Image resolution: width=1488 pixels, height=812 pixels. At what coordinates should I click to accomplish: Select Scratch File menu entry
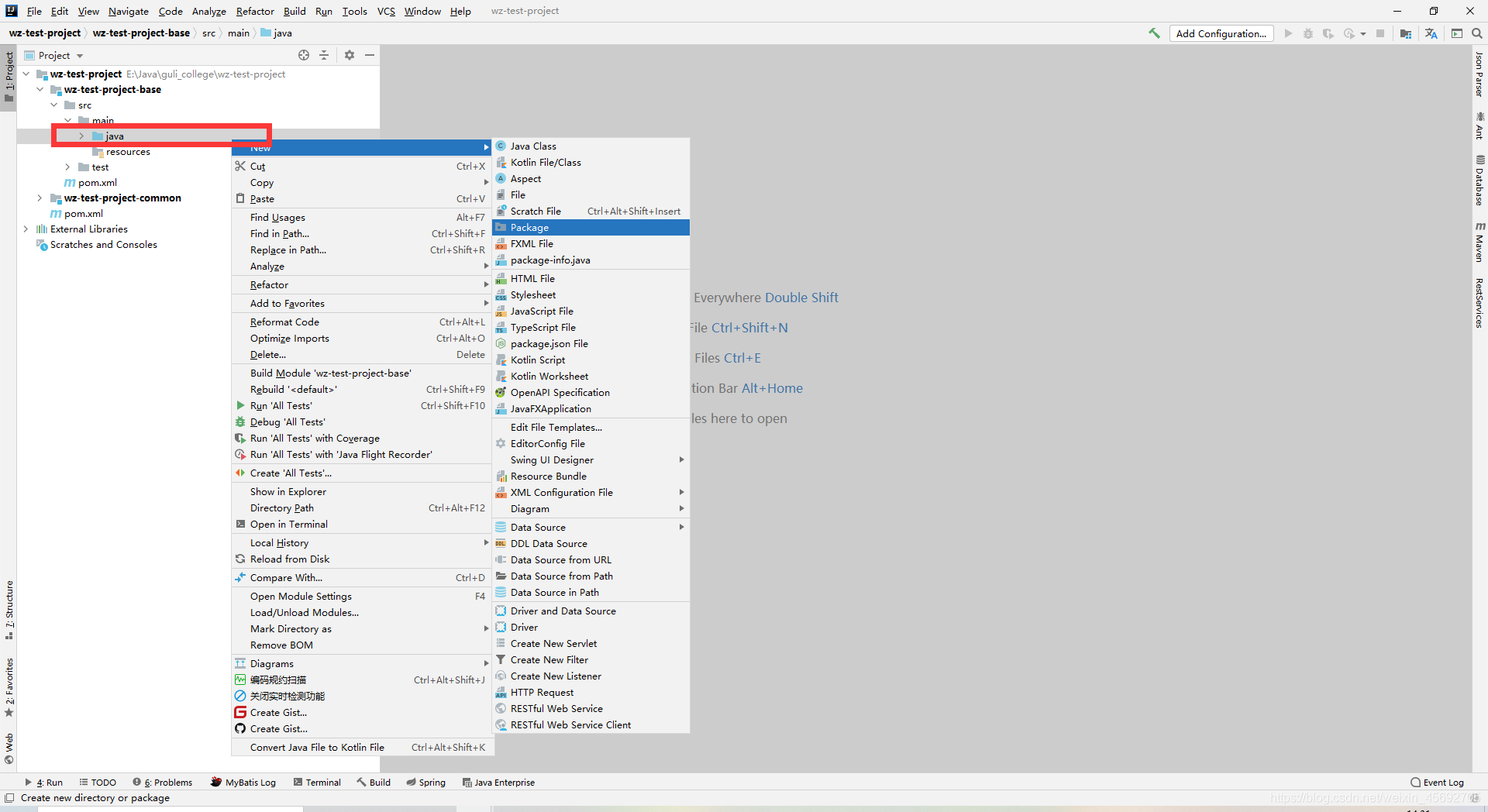591,211
